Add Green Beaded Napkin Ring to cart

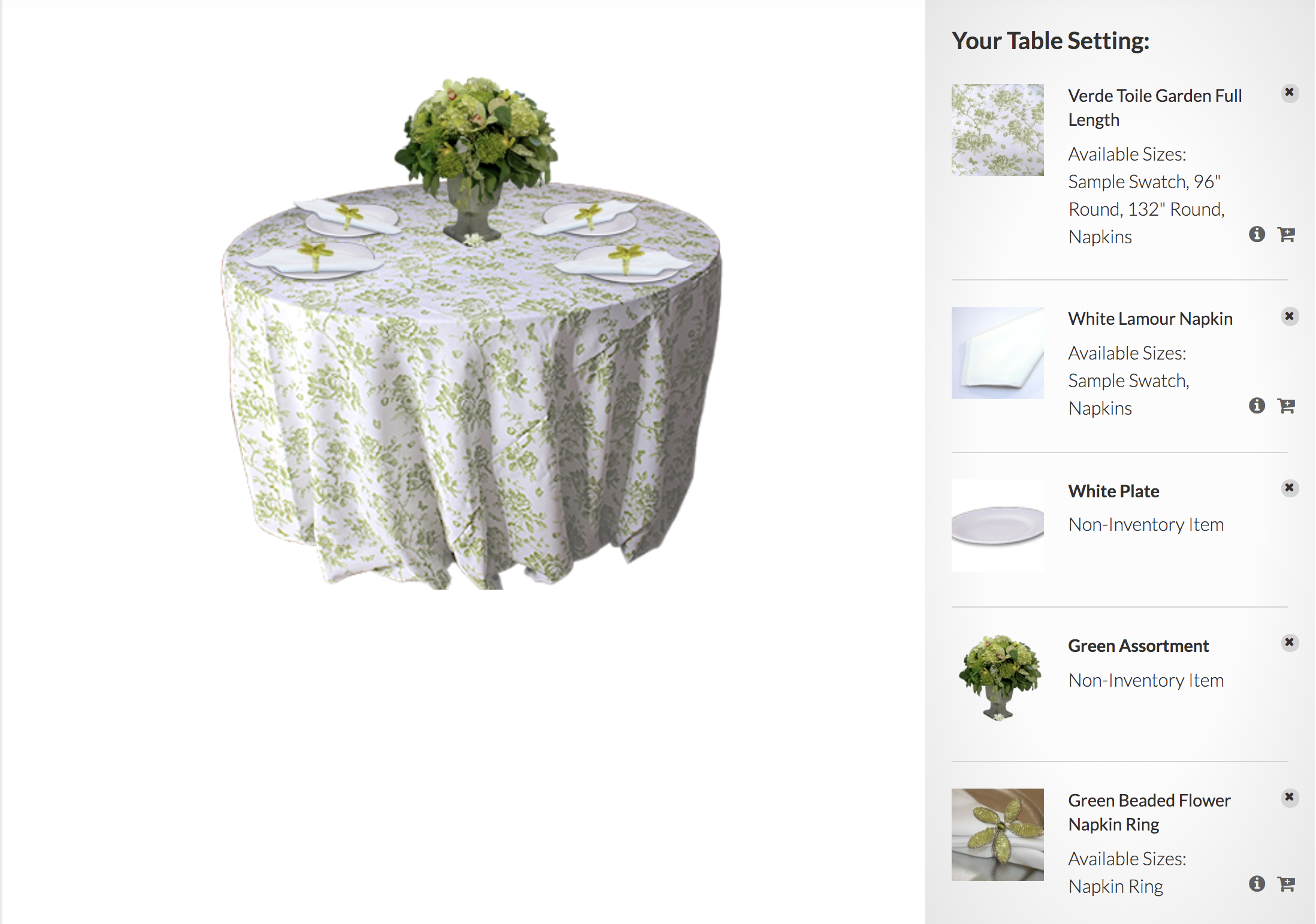click(x=1286, y=884)
